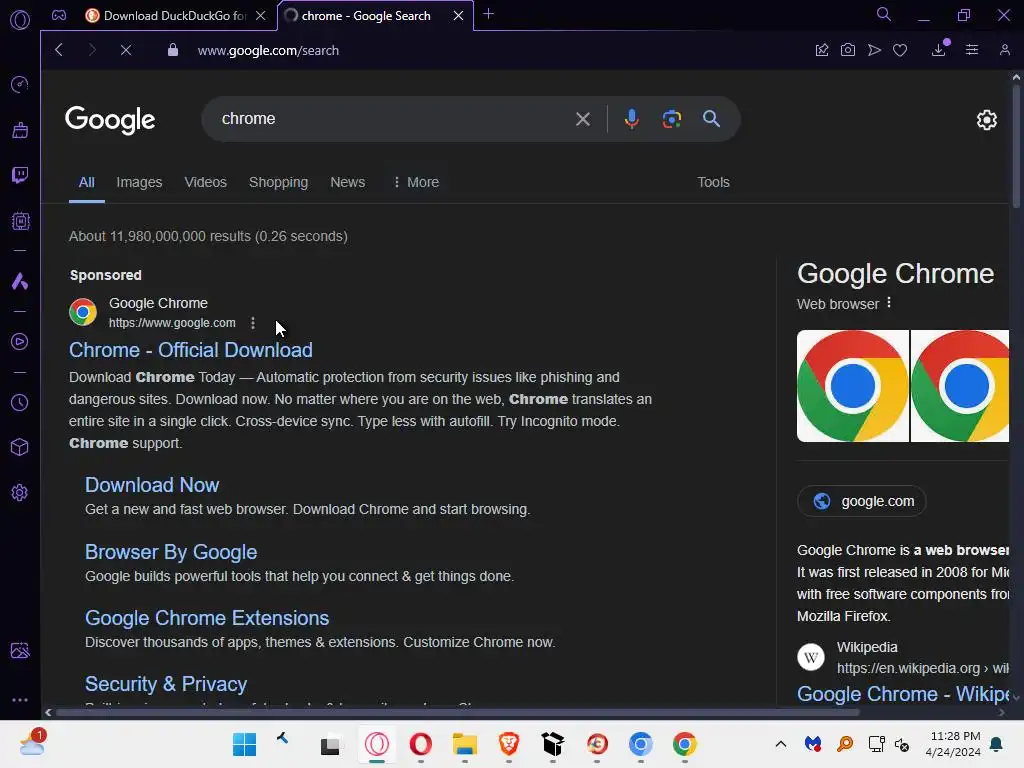Open the Player icon in sidebar
1024x768 pixels.
pos(20,342)
